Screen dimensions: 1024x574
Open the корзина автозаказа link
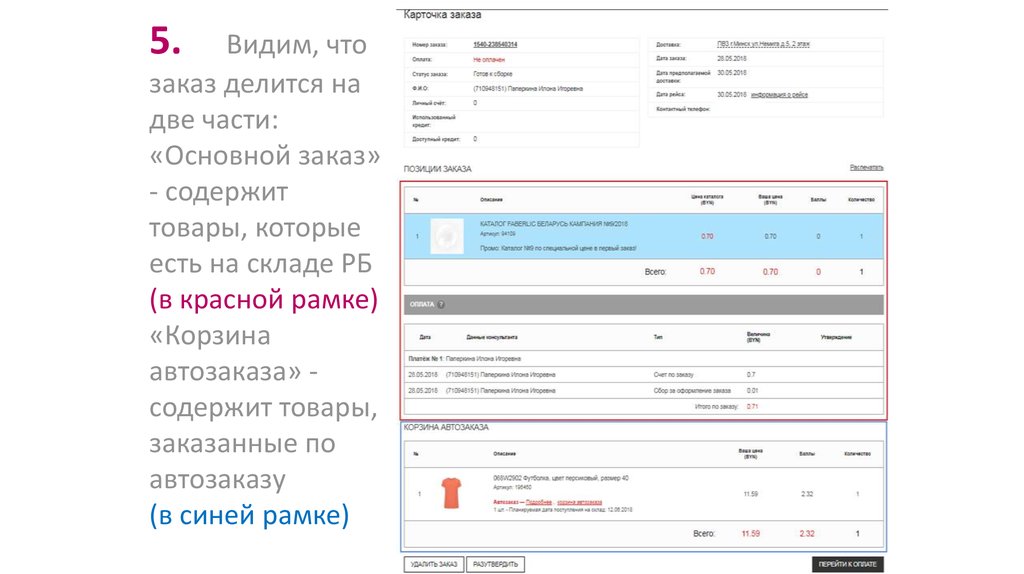click(x=579, y=502)
